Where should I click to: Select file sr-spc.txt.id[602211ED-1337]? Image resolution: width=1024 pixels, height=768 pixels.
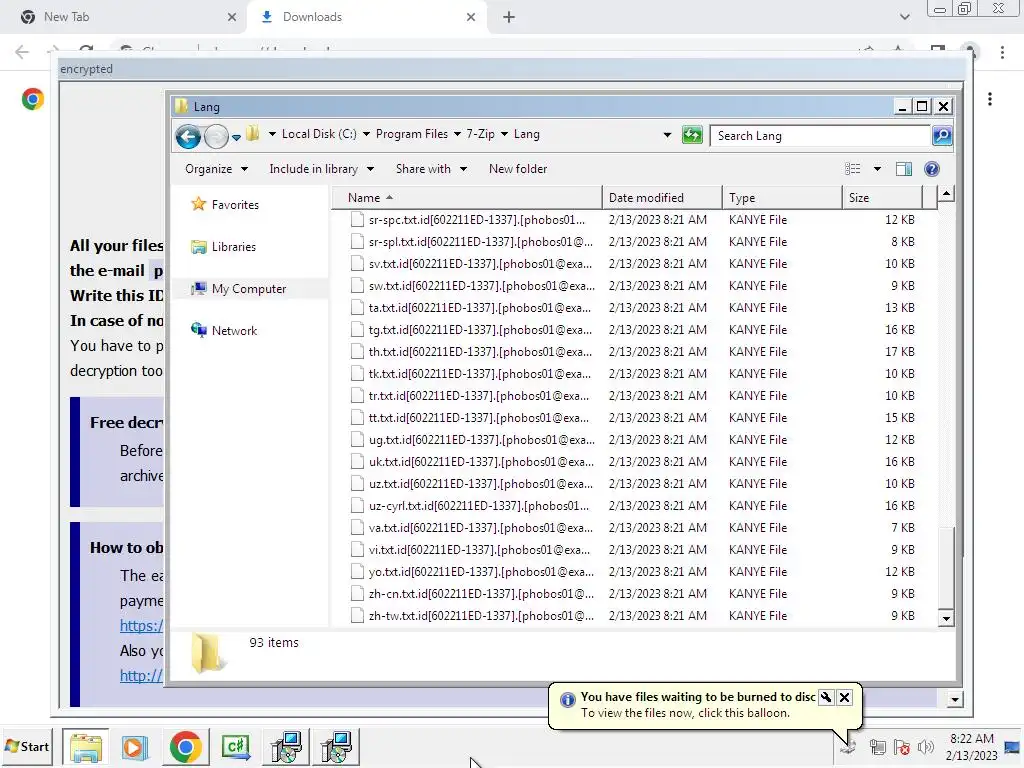[x=477, y=220]
